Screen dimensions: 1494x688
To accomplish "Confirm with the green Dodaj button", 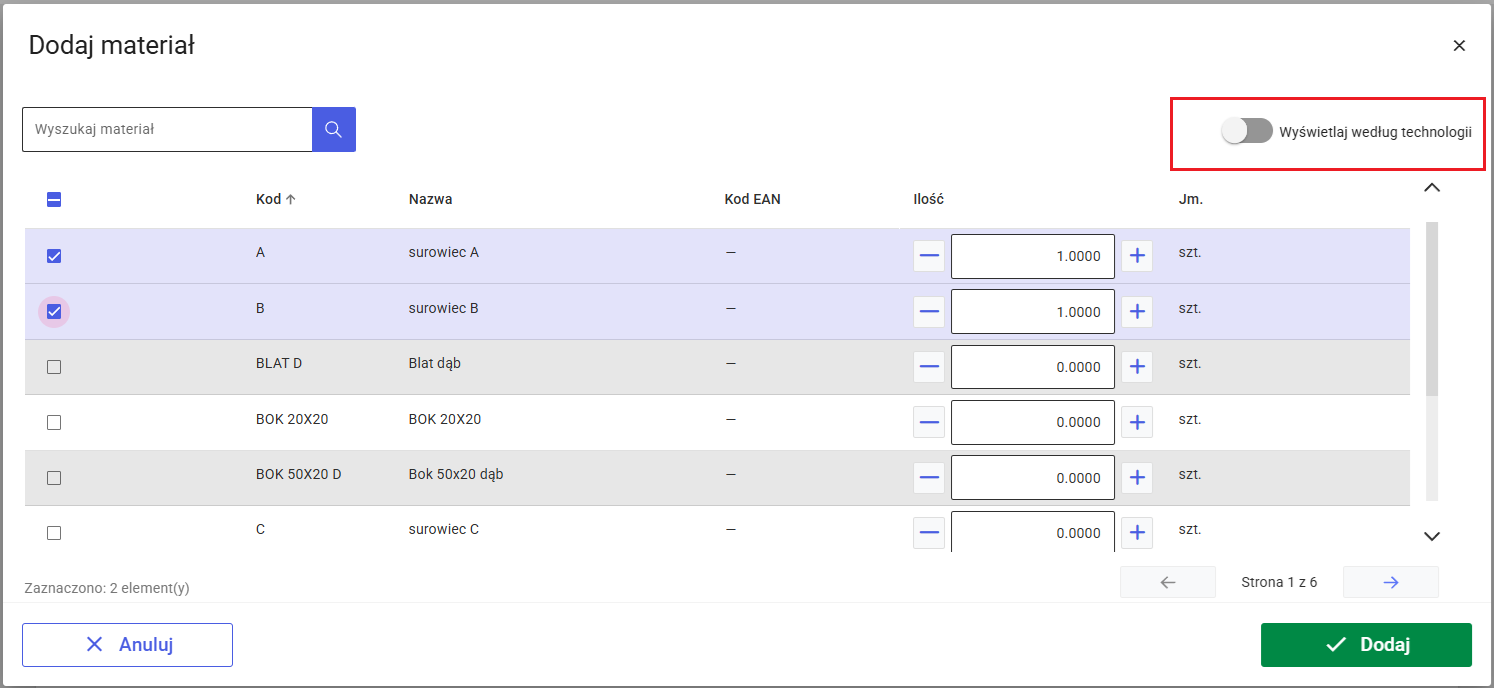I will [1366, 645].
